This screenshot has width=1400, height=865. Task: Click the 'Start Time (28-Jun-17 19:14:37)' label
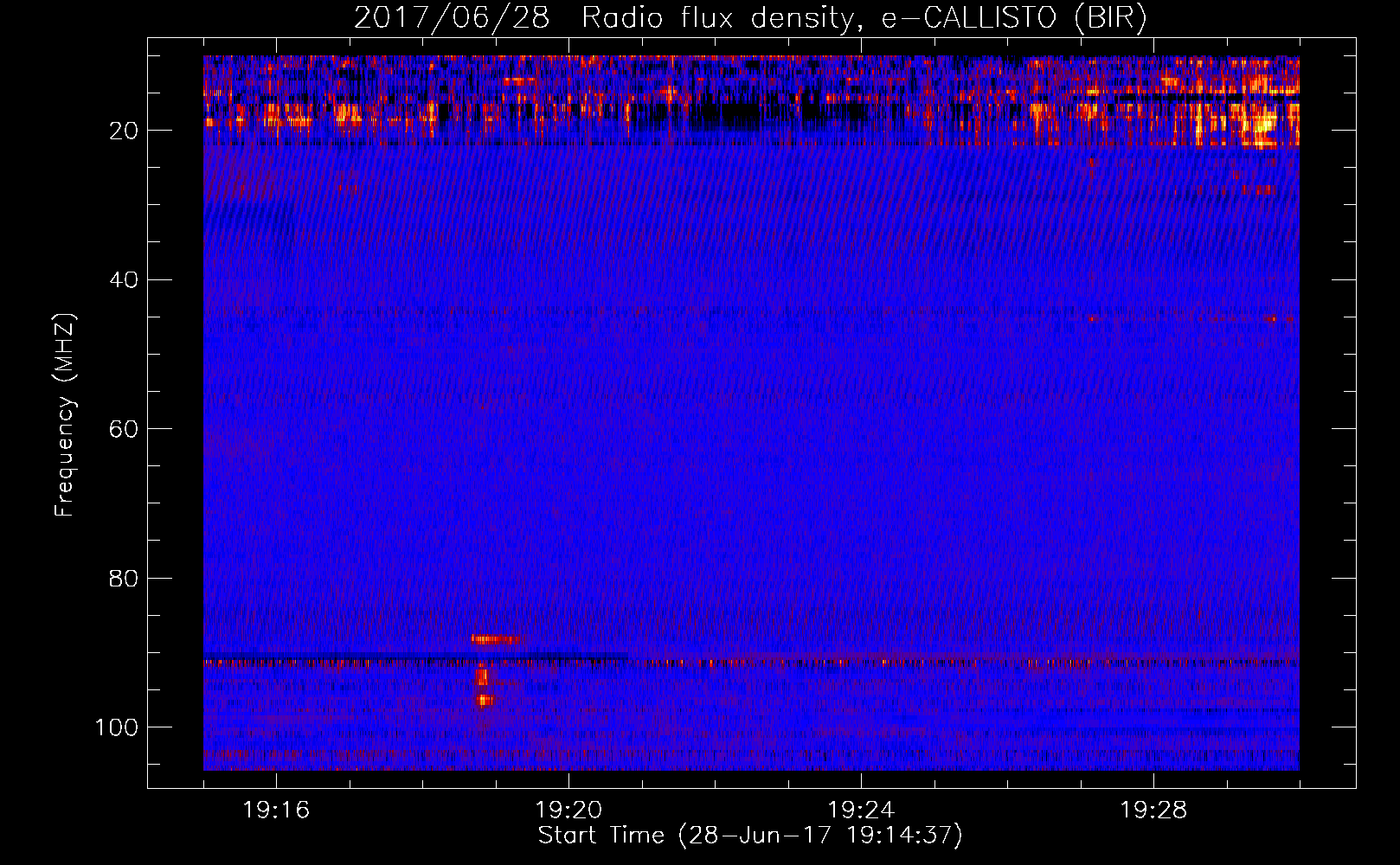(x=750, y=836)
